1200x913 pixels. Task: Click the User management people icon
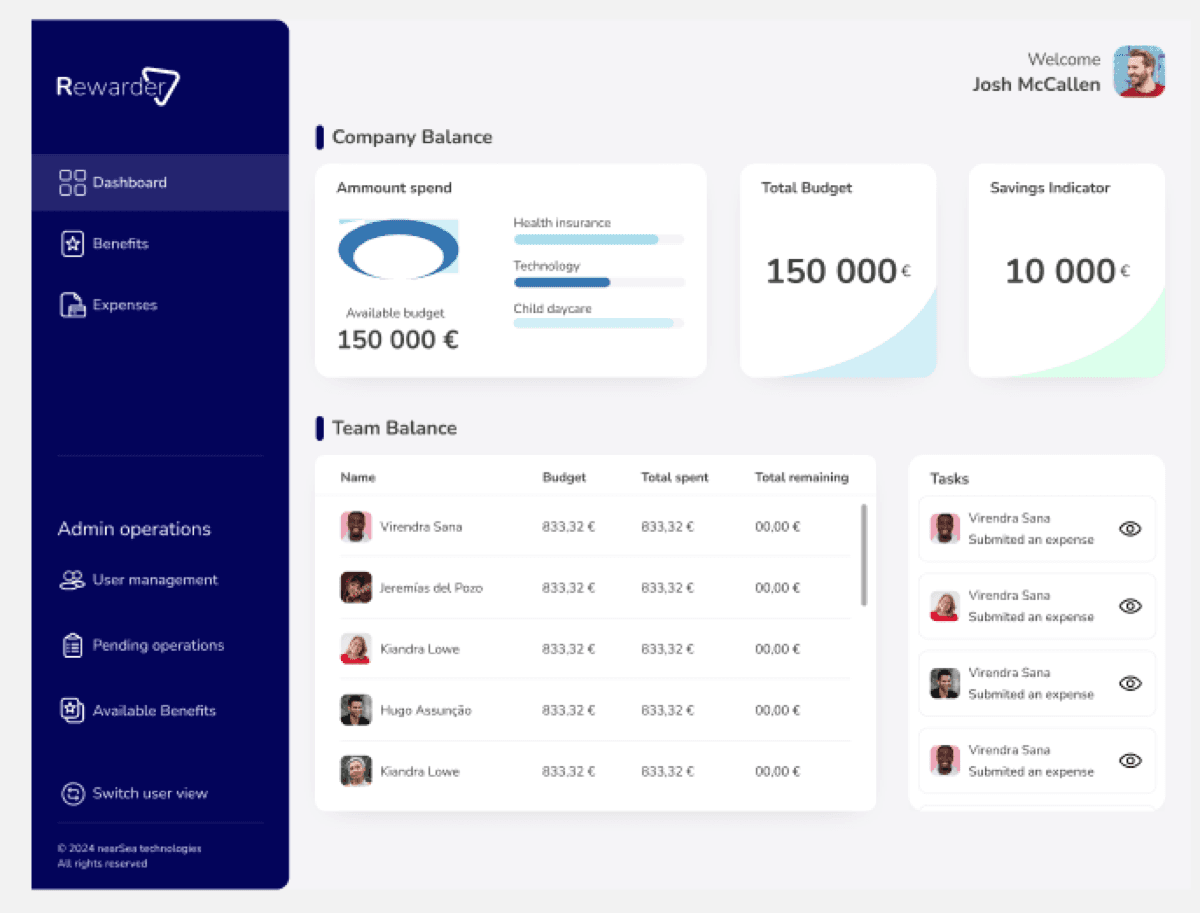(72, 580)
